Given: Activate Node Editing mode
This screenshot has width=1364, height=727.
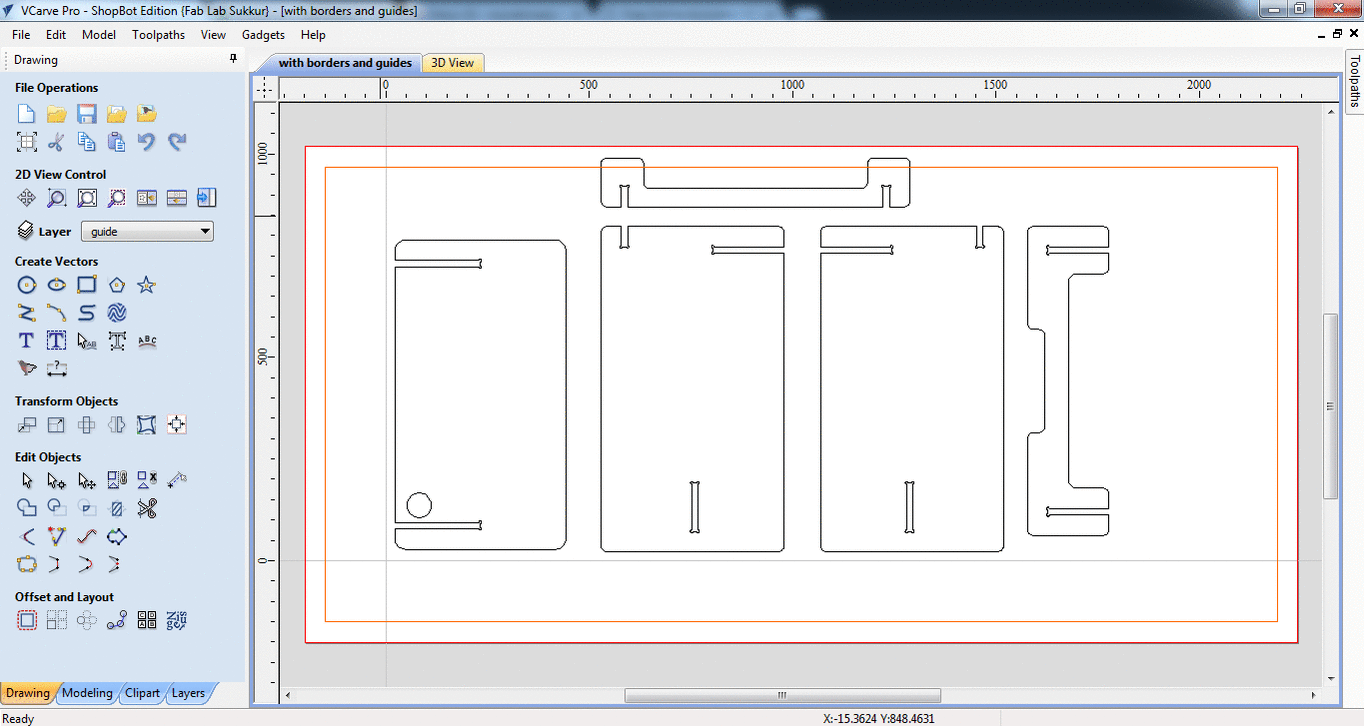Looking at the screenshot, I should pyautogui.click(x=57, y=481).
